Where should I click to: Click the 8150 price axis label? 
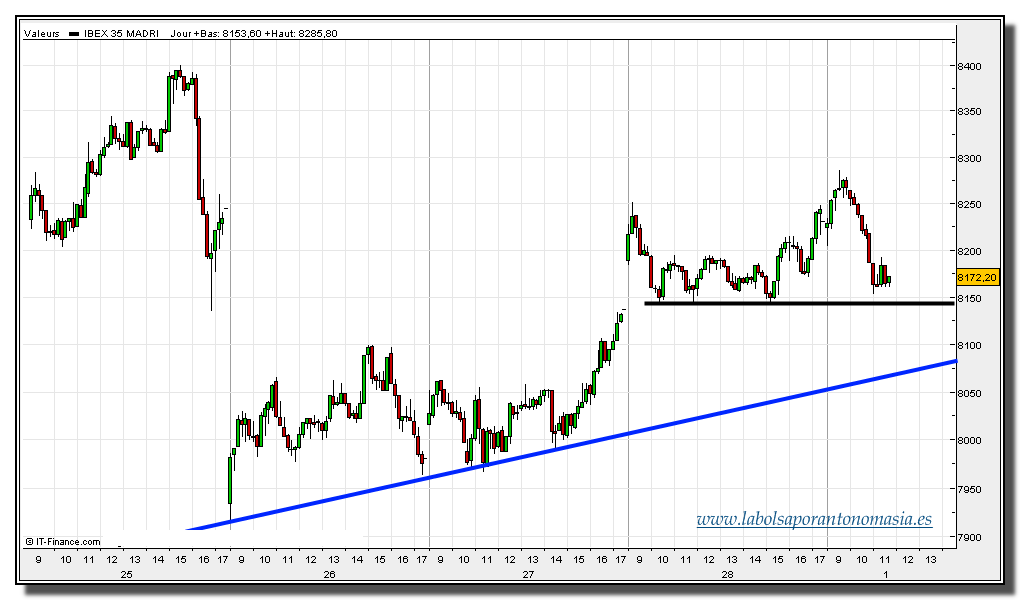coord(969,299)
